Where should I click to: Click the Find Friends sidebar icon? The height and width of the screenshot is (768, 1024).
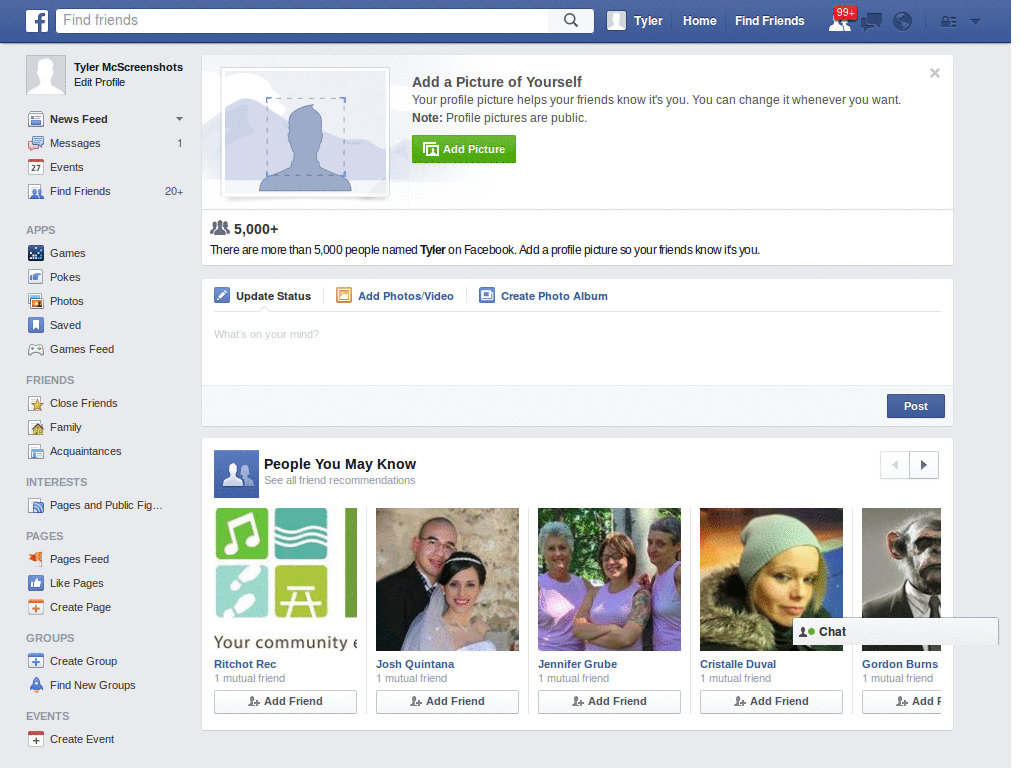point(36,191)
